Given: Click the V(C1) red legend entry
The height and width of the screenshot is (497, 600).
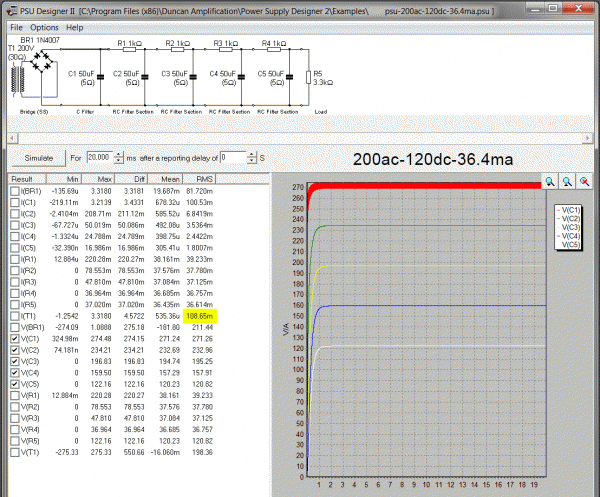Looking at the screenshot, I should 569,210.
